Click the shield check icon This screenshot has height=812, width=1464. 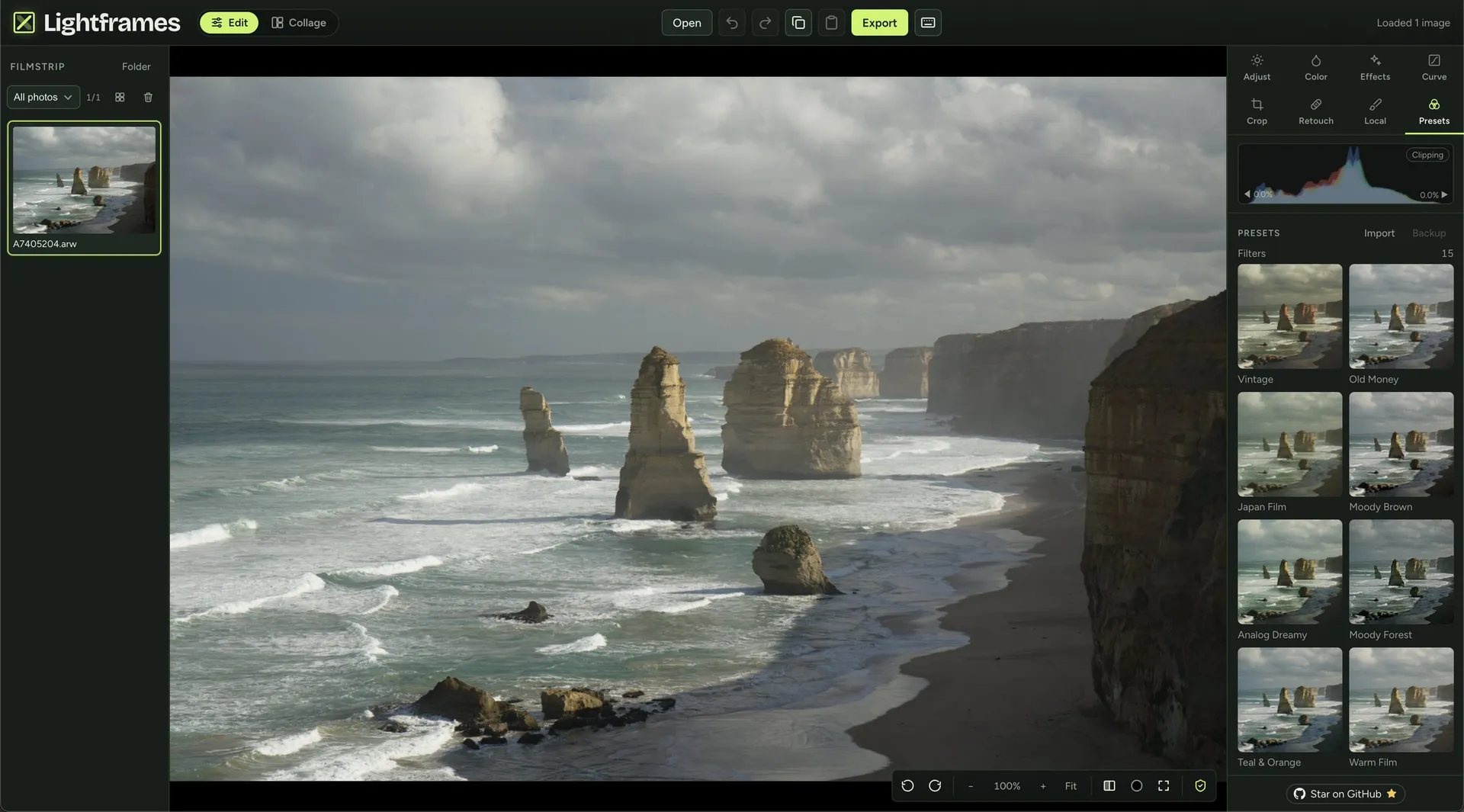[1200, 786]
